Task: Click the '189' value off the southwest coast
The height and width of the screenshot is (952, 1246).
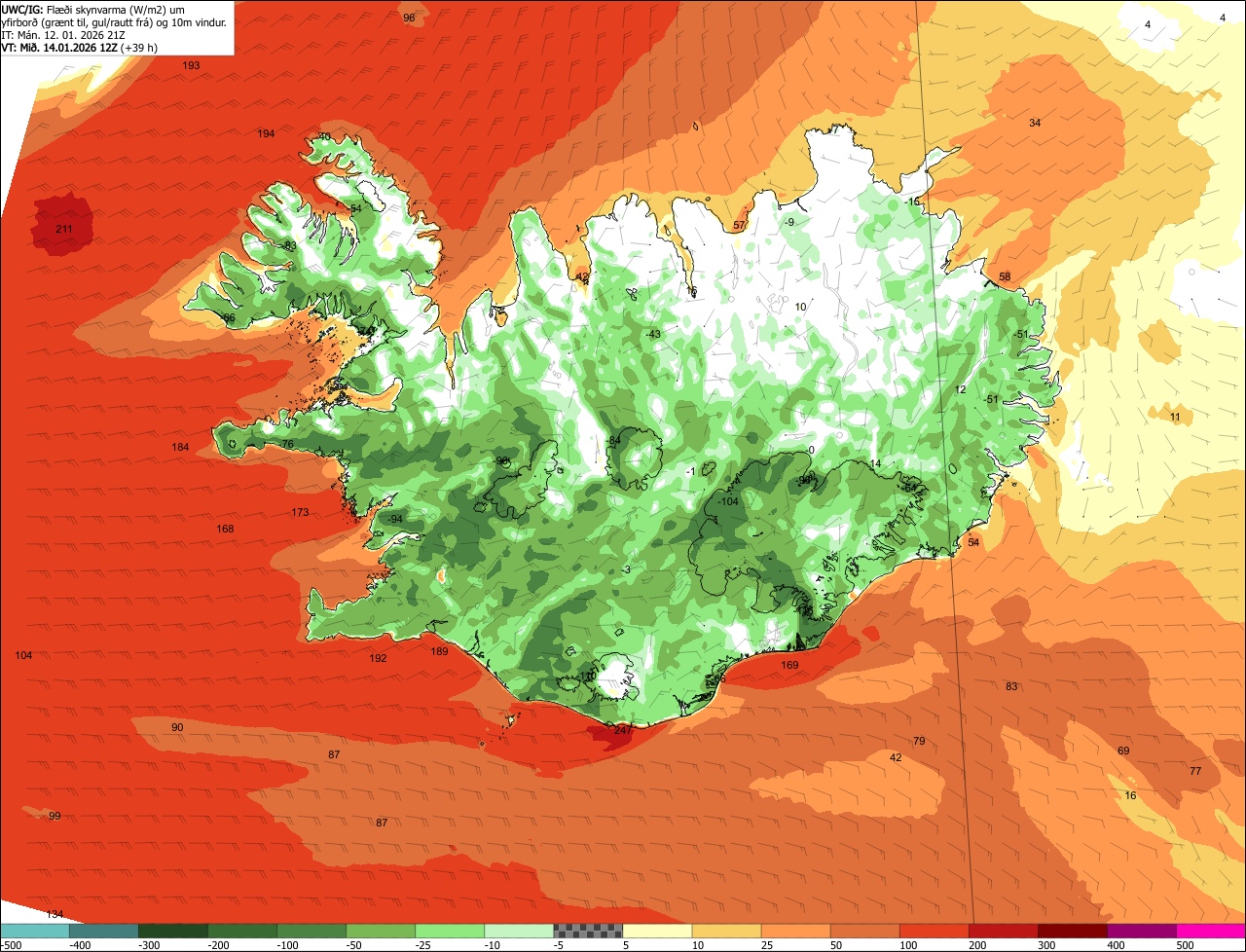Action: coord(439,651)
